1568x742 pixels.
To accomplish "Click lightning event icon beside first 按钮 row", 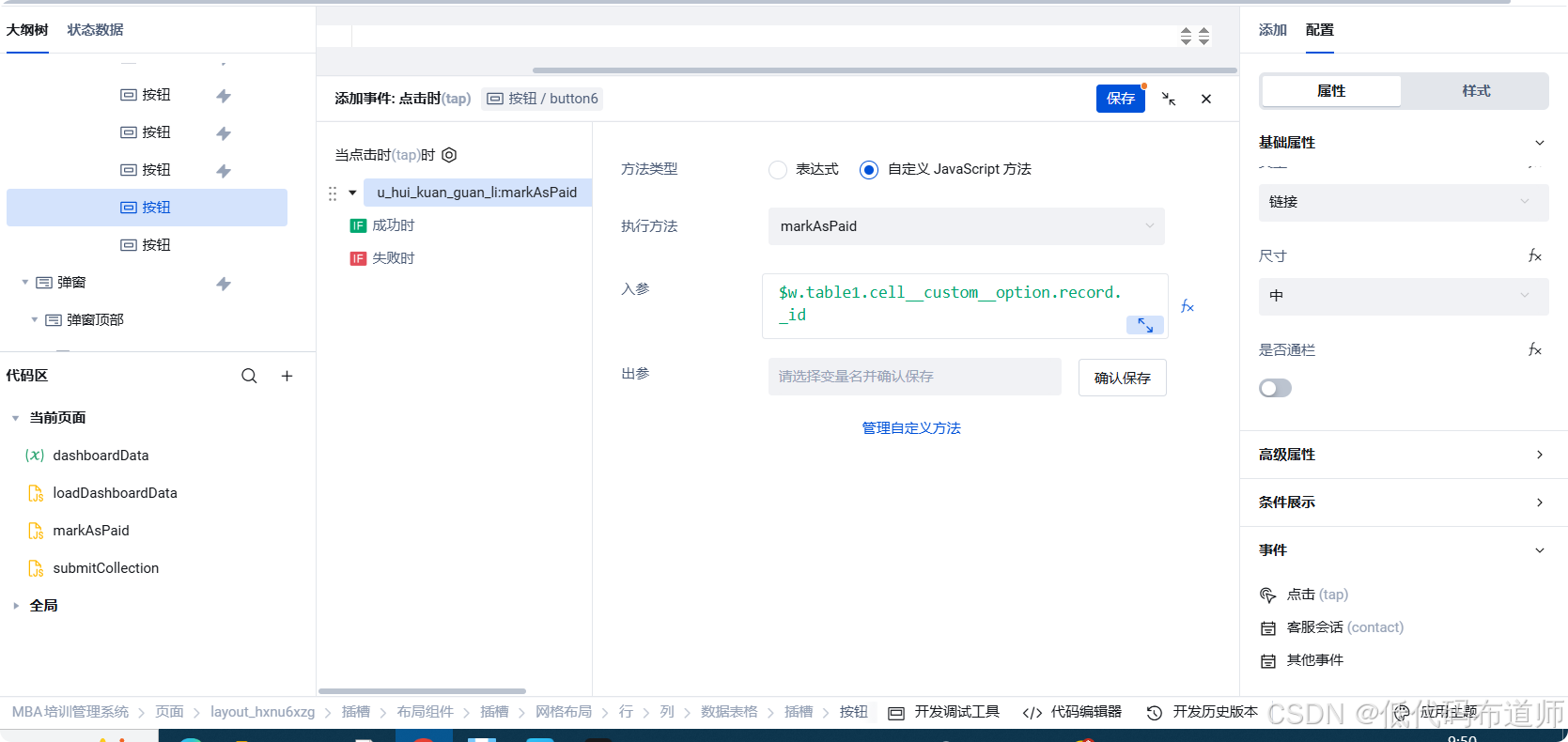I will tap(224, 96).
